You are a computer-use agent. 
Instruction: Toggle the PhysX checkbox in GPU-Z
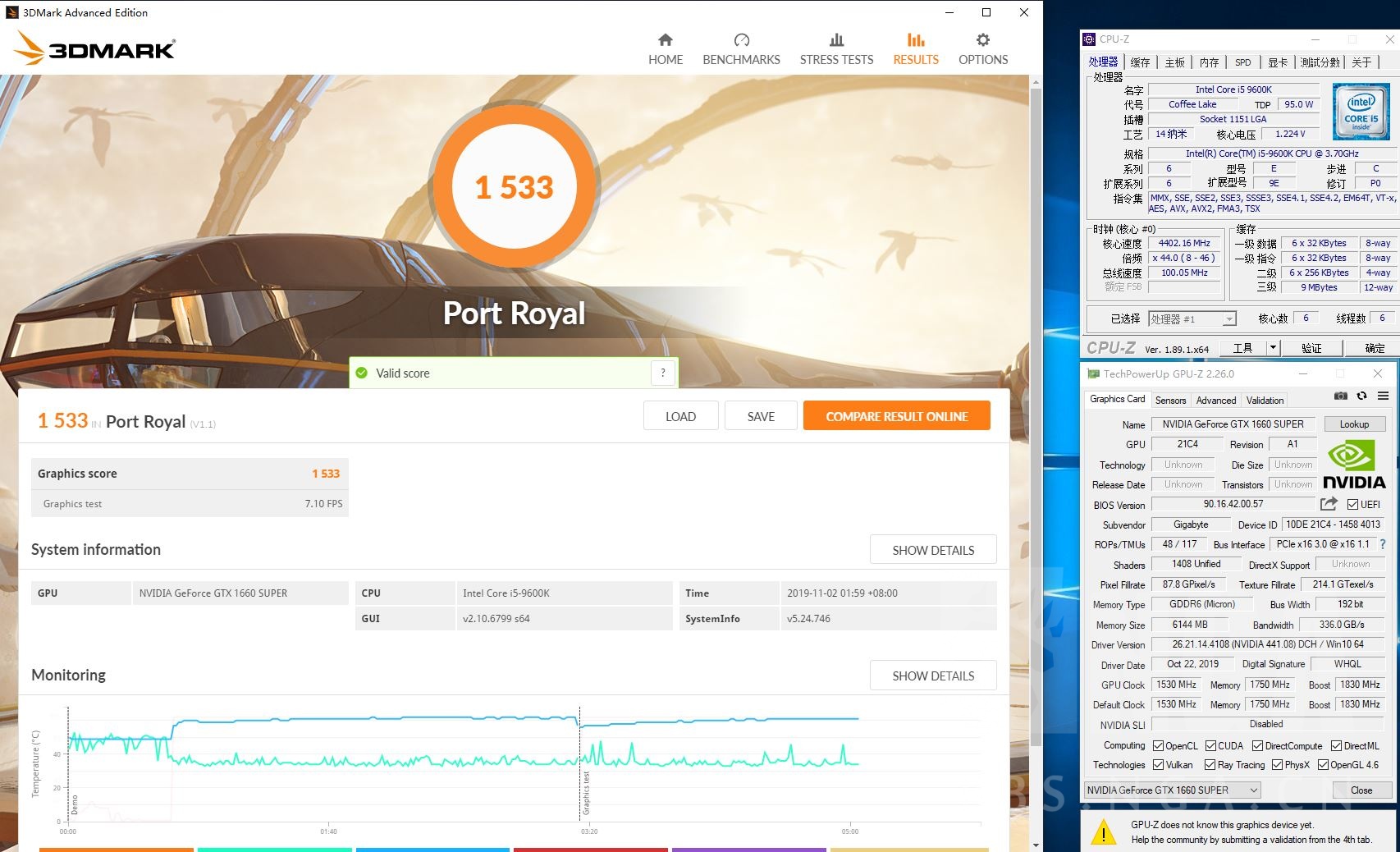(x=1277, y=765)
